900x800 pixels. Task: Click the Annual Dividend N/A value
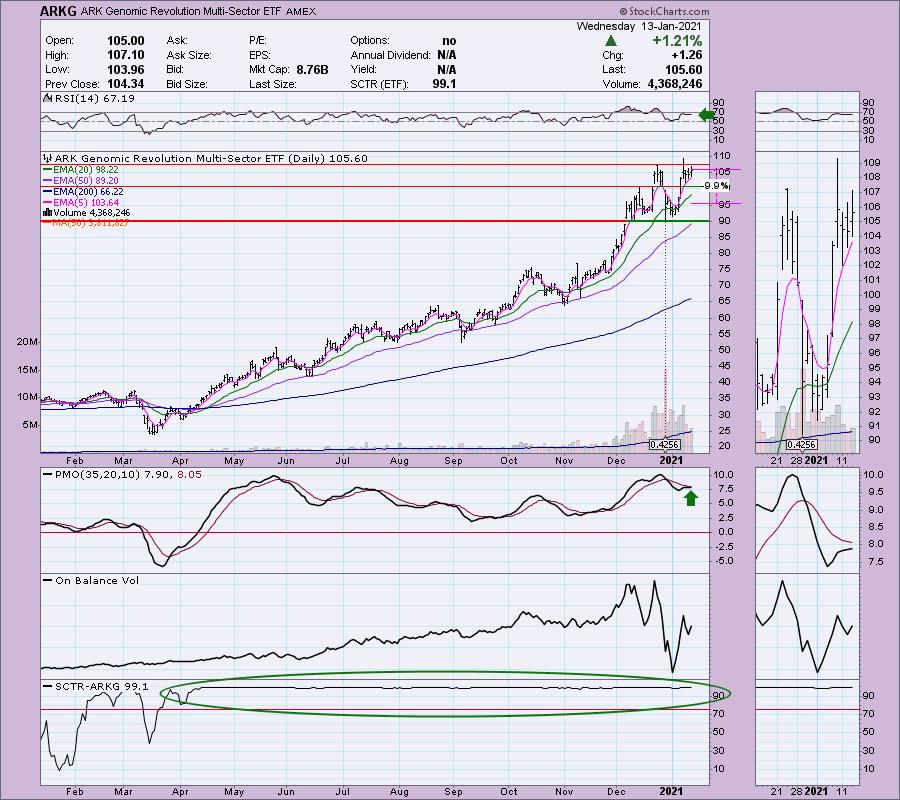point(447,55)
